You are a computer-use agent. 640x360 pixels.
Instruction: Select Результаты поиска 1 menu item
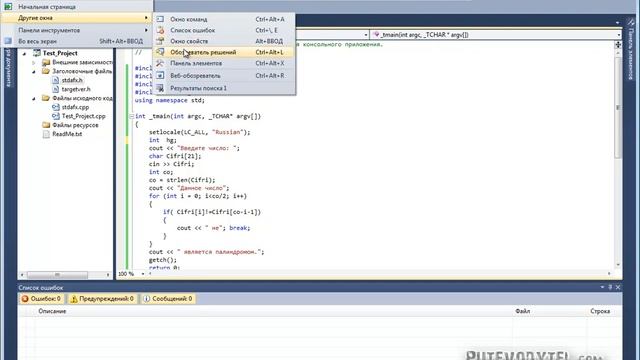click(224, 88)
